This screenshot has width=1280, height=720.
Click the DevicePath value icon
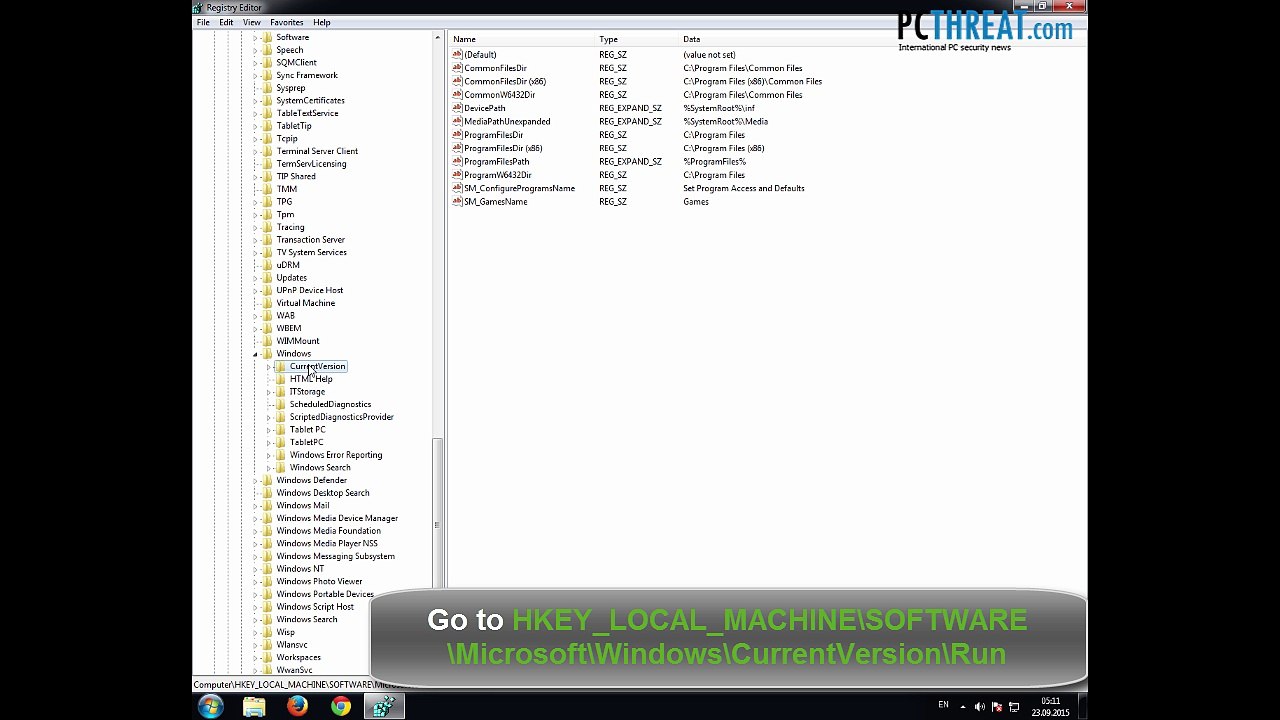click(457, 108)
